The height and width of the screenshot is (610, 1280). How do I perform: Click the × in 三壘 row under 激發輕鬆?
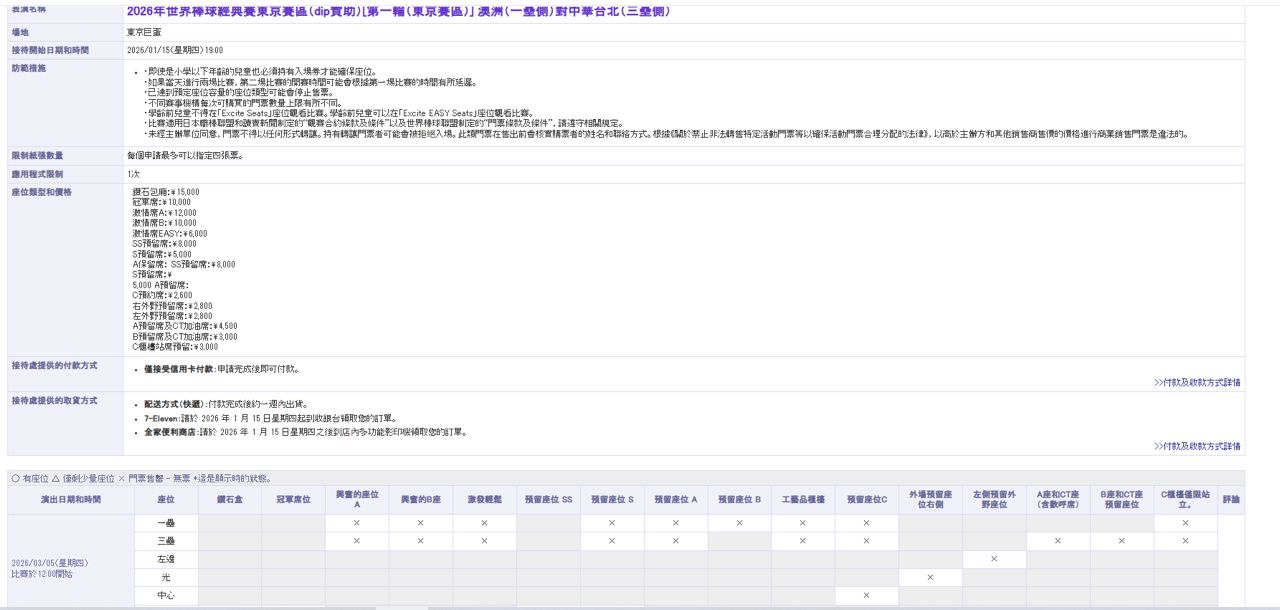click(x=484, y=541)
